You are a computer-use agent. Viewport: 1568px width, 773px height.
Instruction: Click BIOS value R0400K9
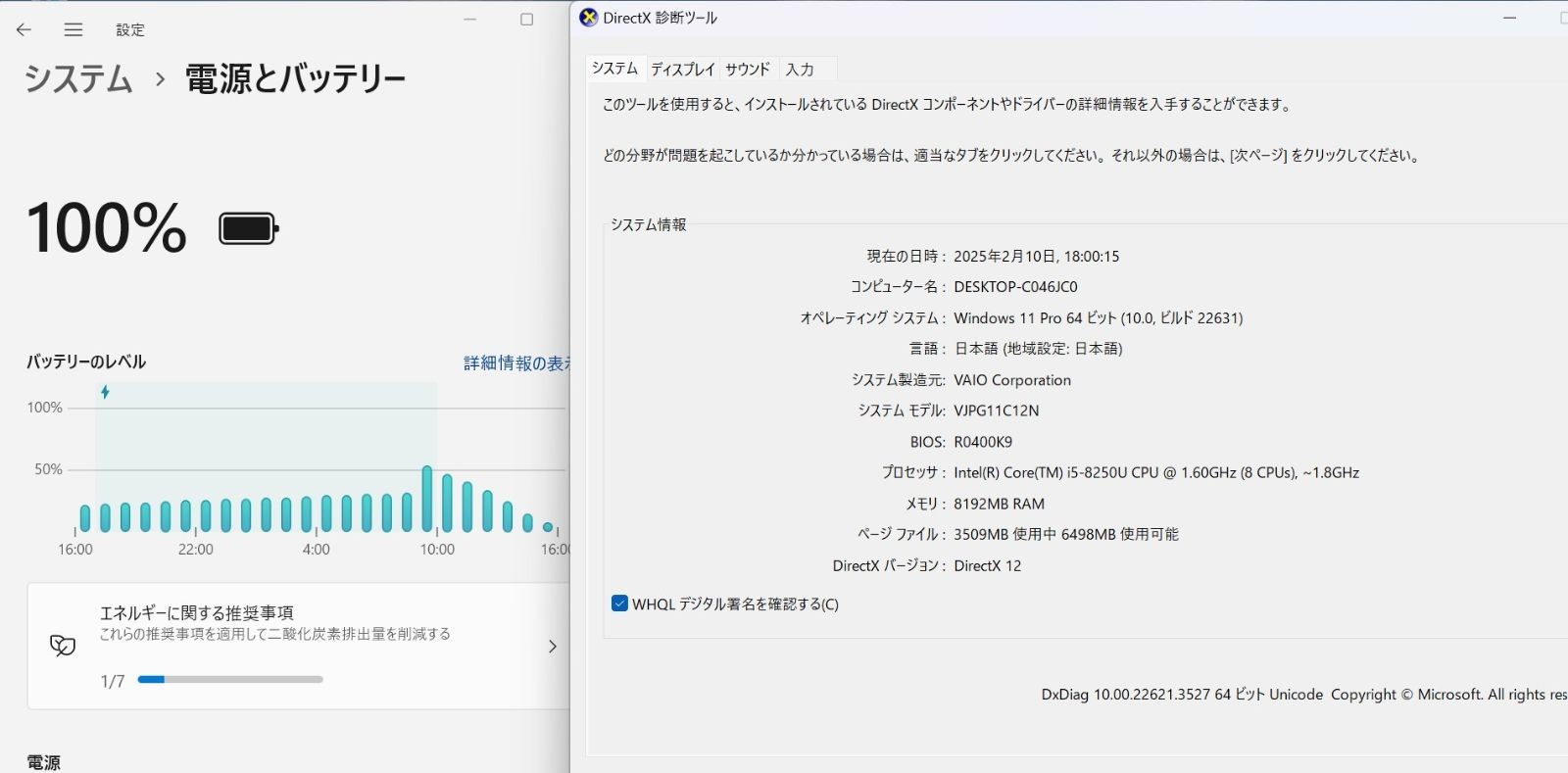tap(983, 442)
